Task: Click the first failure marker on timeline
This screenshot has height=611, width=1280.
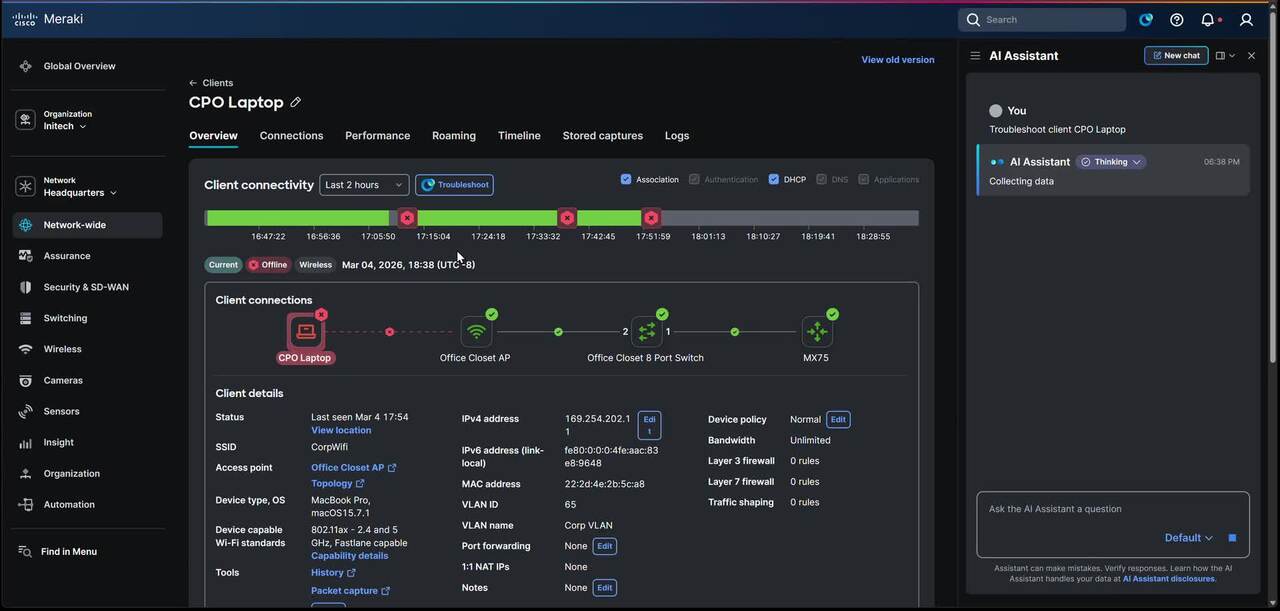Action: tap(407, 218)
